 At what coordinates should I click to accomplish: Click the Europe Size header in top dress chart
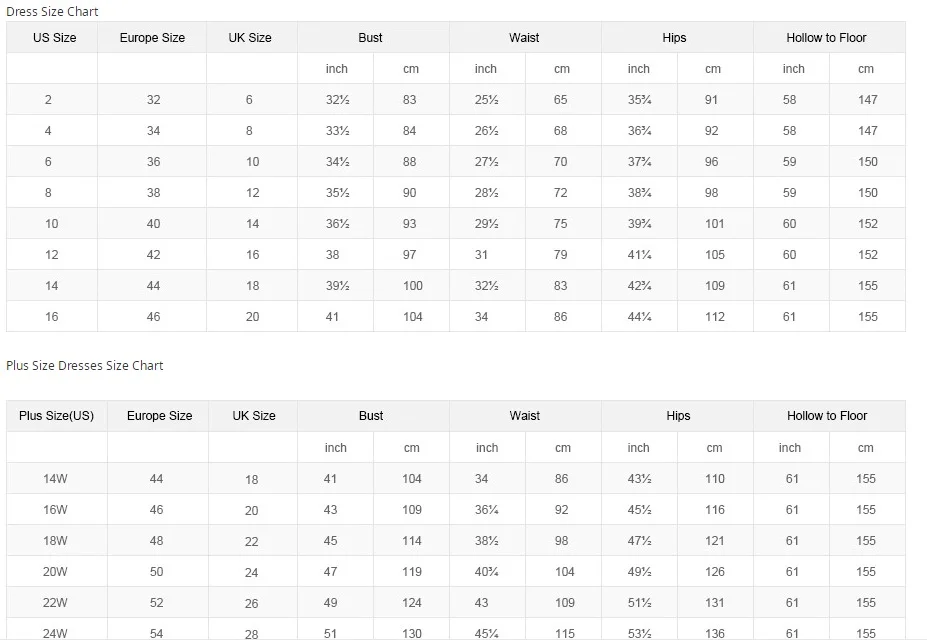(152, 38)
